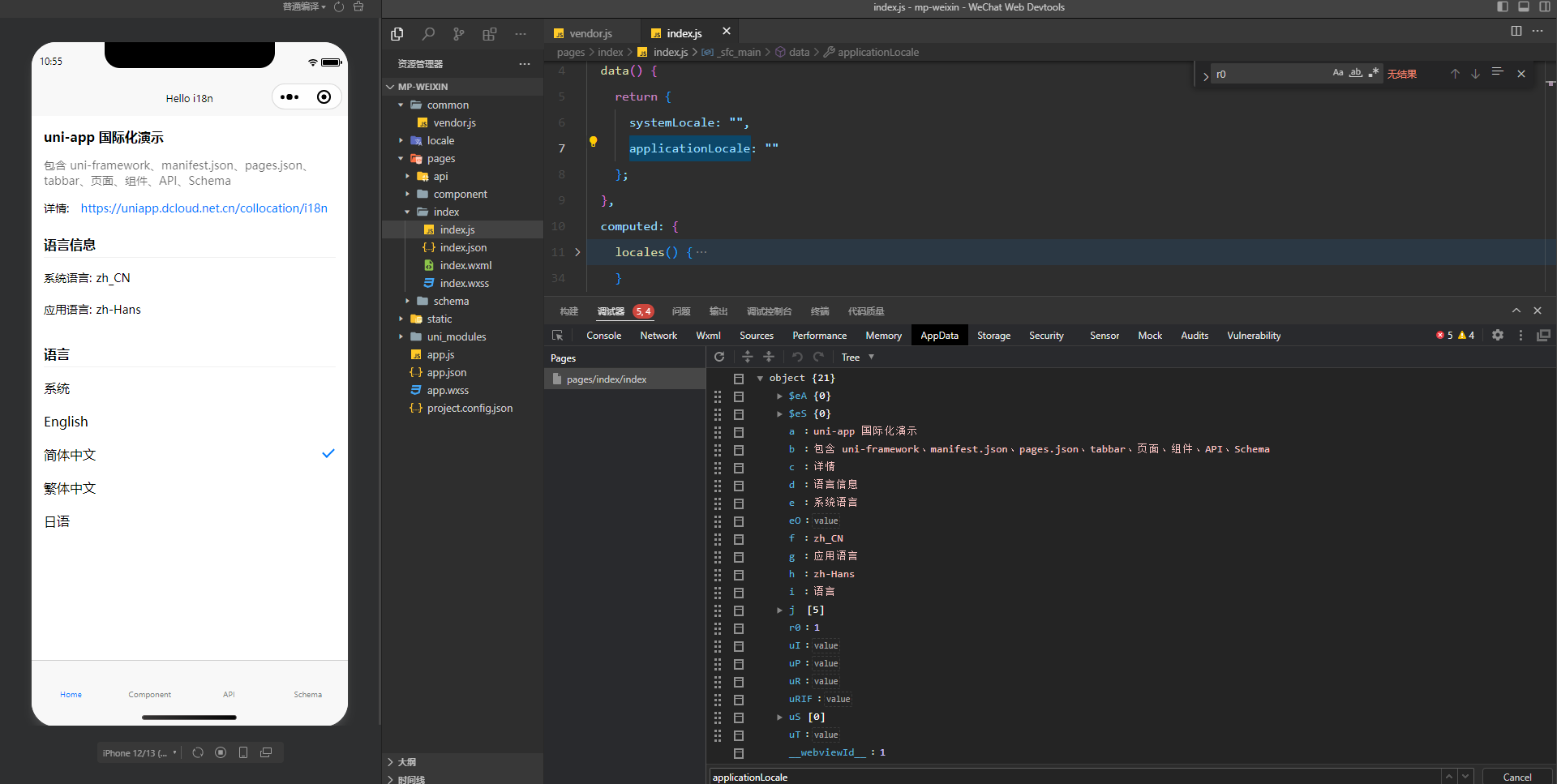Open the Extensions view in the activity bar
Viewport: 1557px width, 784px height.
(x=489, y=34)
